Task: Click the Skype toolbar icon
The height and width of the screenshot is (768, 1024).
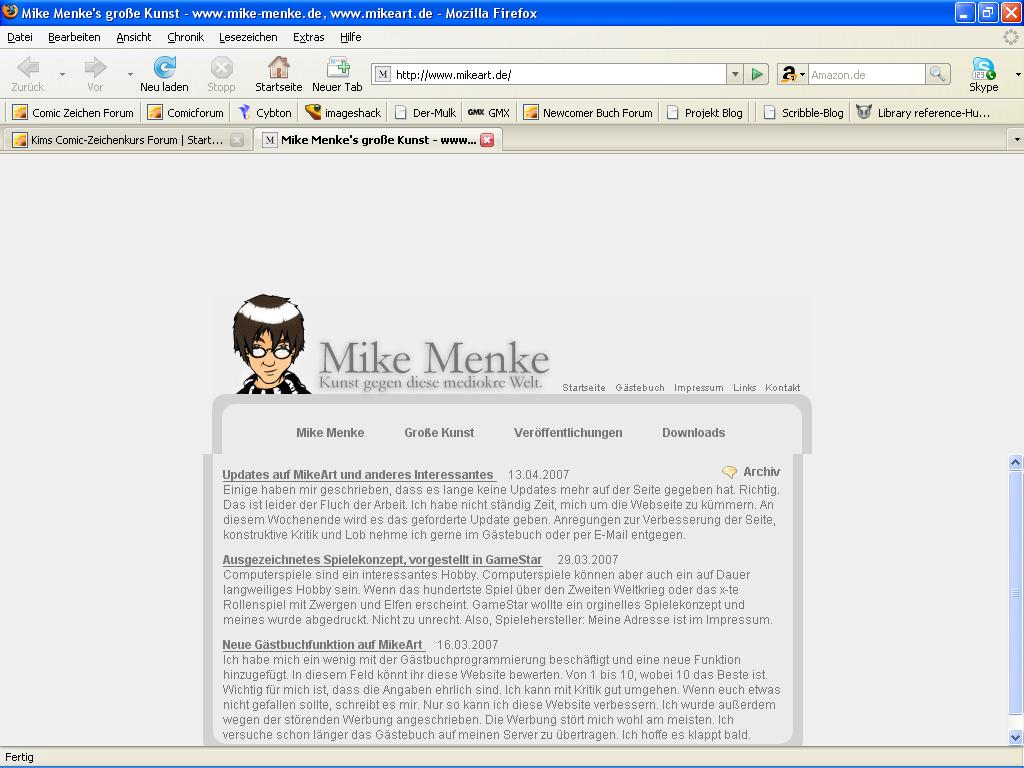Action: tap(983, 68)
